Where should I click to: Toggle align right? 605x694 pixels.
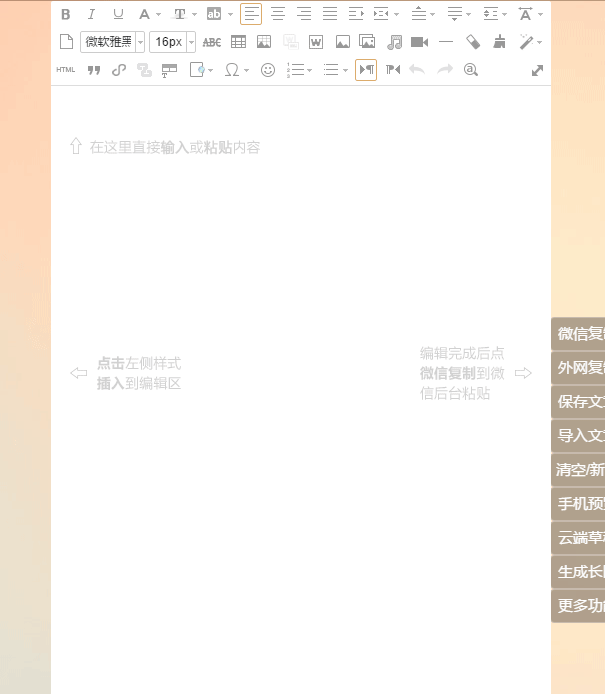[x=304, y=14]
